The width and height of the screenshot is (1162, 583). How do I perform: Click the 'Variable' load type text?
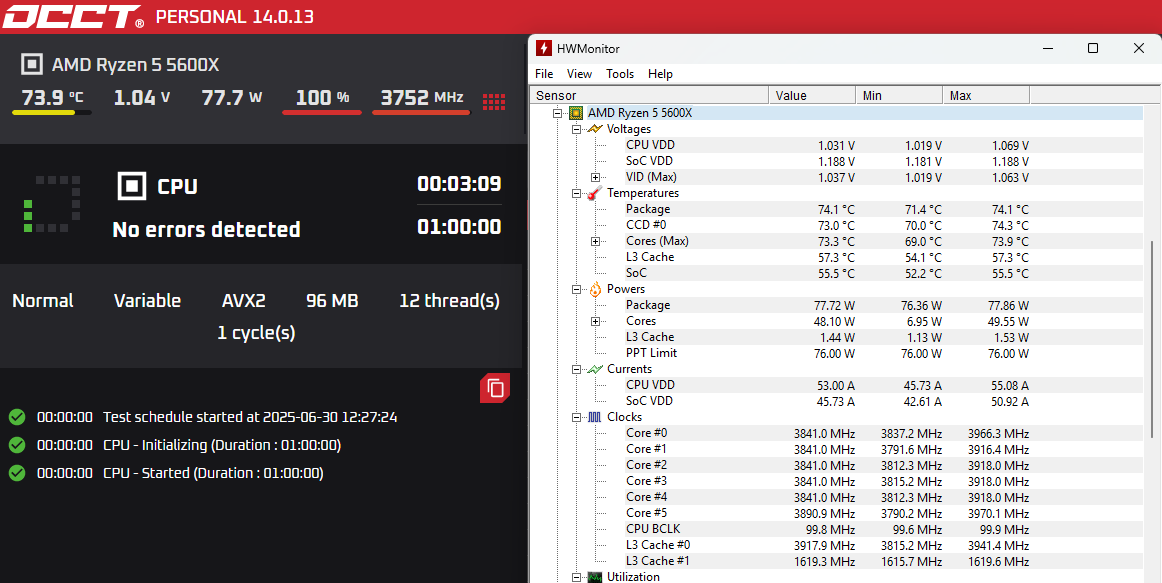[147, 301]
